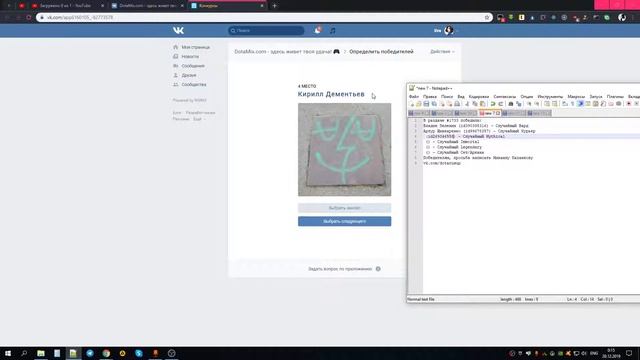Click Copy icon in Notepad++ toolbar

coord(475,104)
